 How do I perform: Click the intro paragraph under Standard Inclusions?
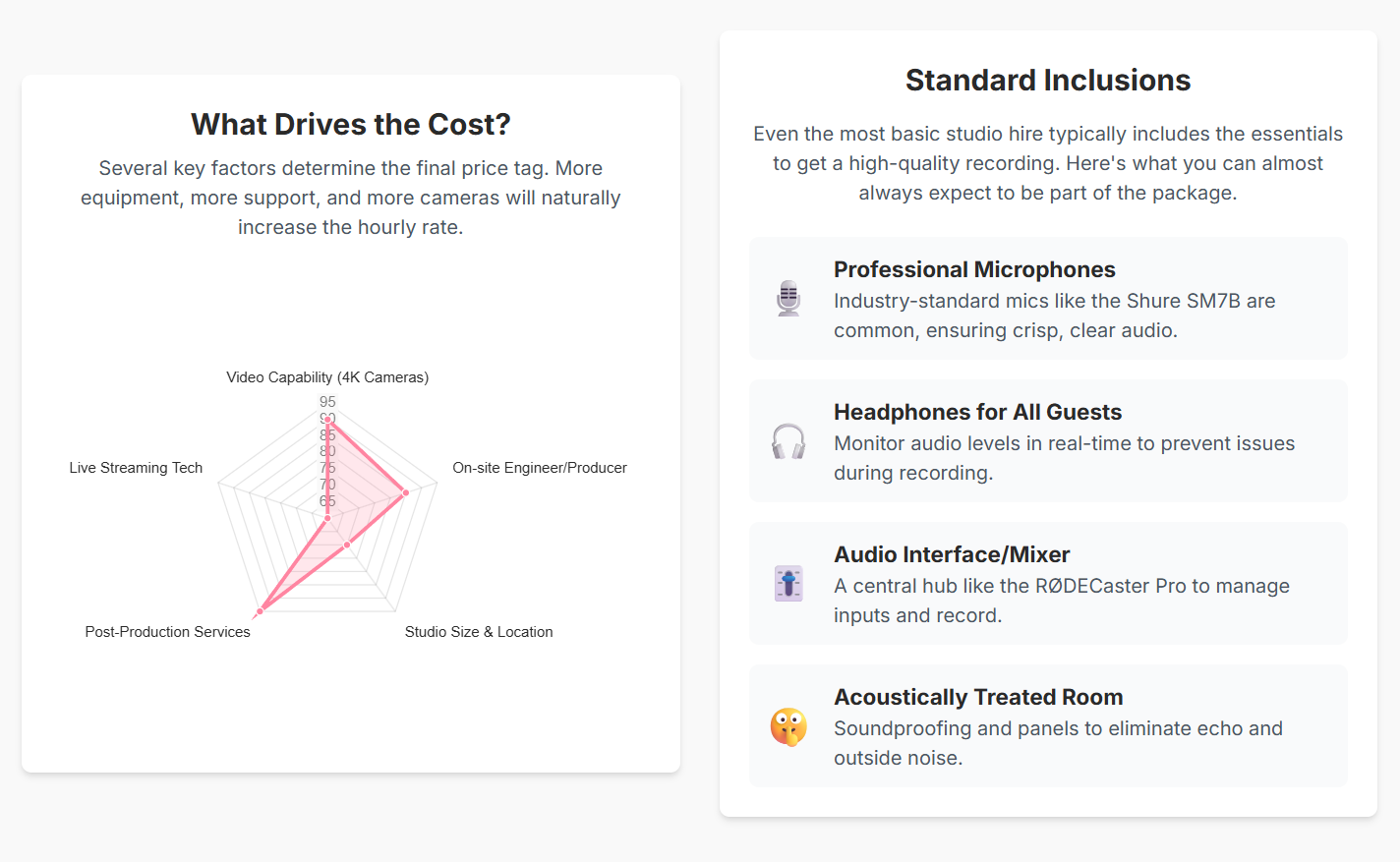(x=1048, y=163)
